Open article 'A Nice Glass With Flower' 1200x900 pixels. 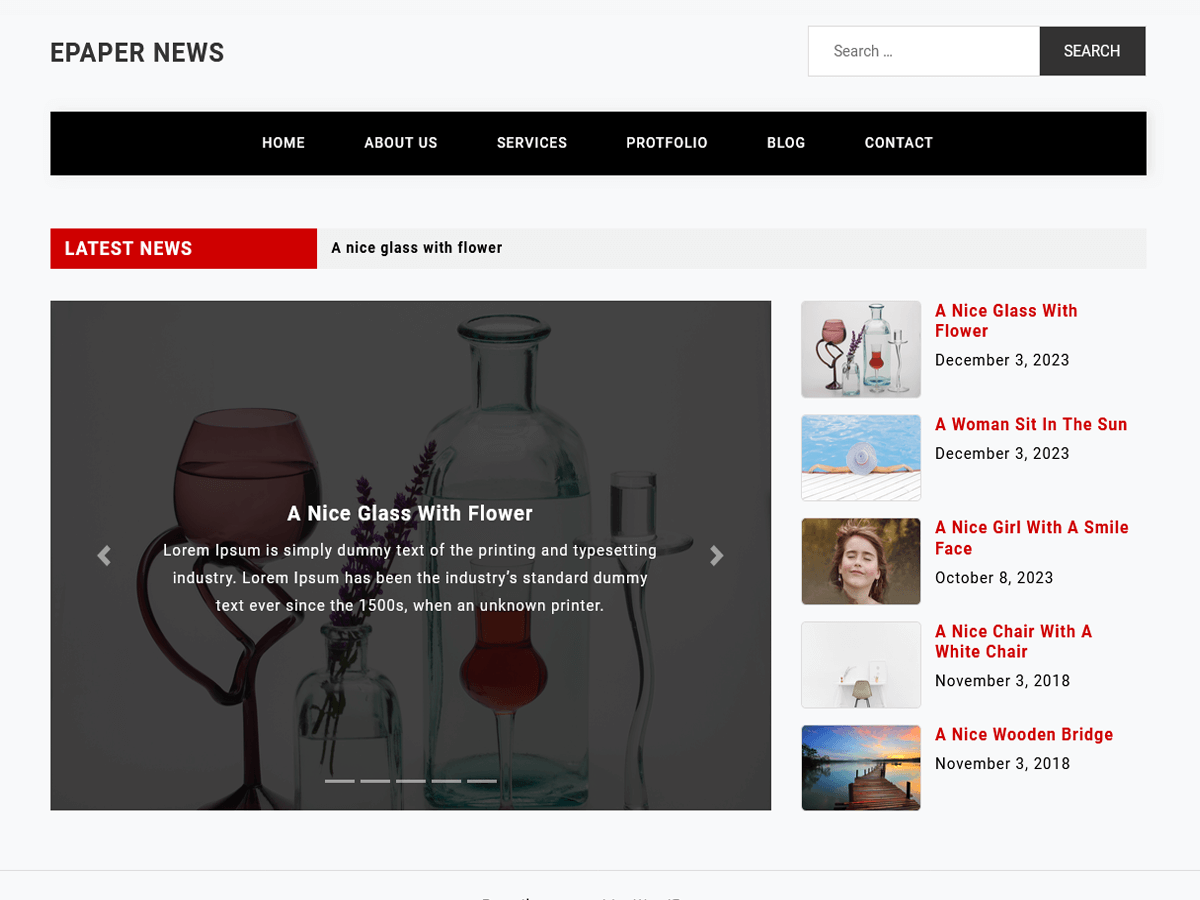click(1006, 320)
